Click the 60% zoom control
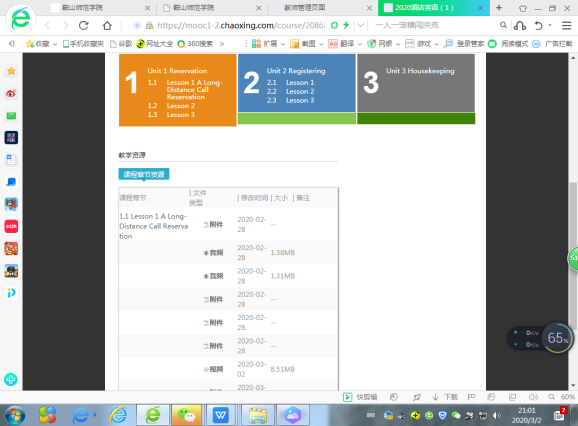The height and width of the screenshot is (426, 578). (561, 397)
